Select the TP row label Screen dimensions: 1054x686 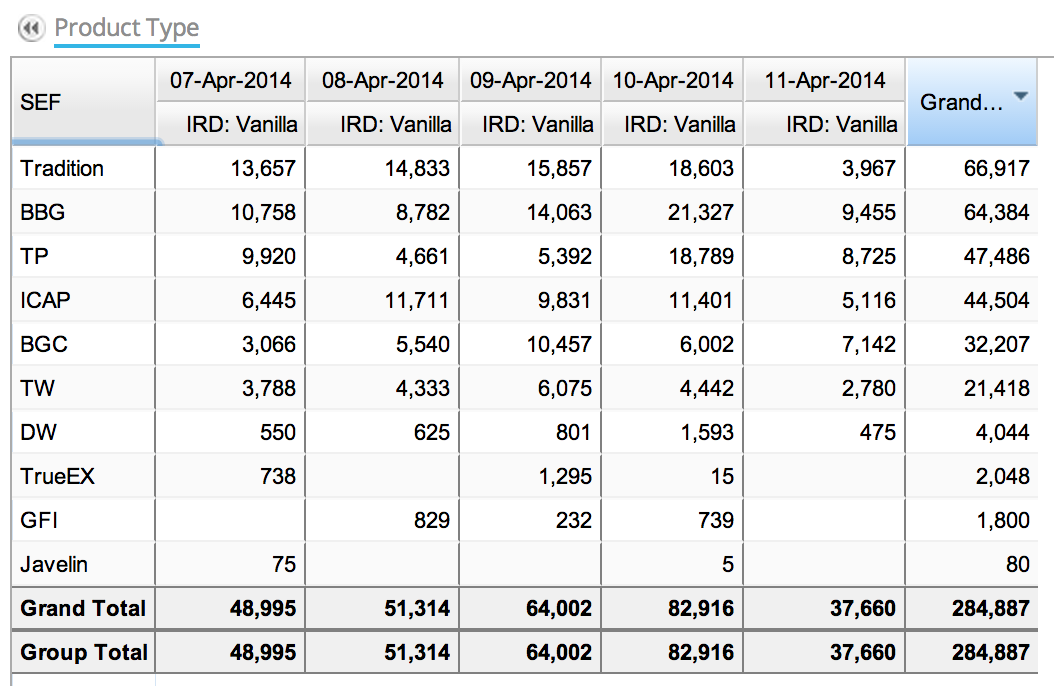(34, 256)
